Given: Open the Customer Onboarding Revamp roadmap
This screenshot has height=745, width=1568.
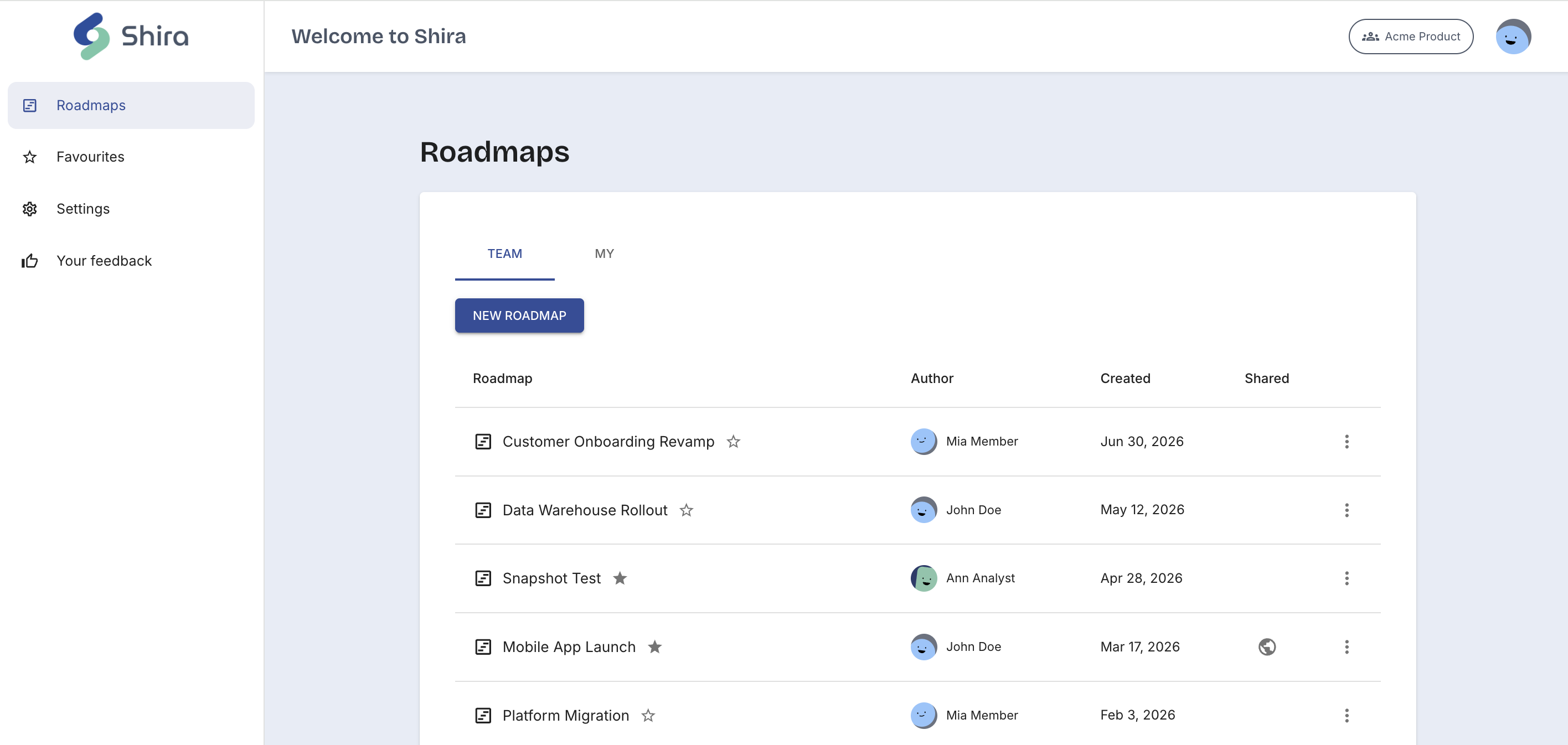Looking at the screenshot, I should (x=608, y=441).
